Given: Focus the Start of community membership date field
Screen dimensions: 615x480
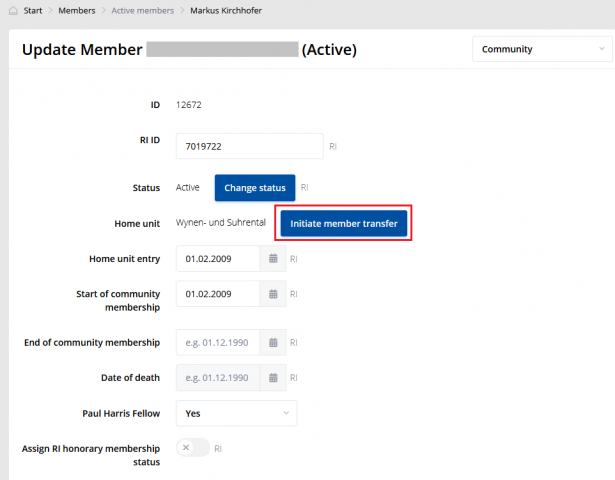Looking at the screenshot, I should (218, 294).
